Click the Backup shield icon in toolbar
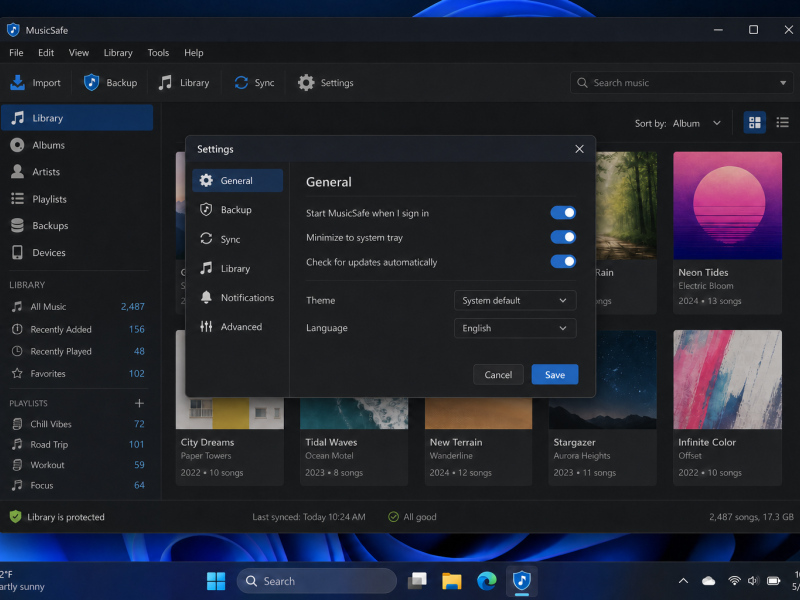800x600 pixels. coord(91,83)
